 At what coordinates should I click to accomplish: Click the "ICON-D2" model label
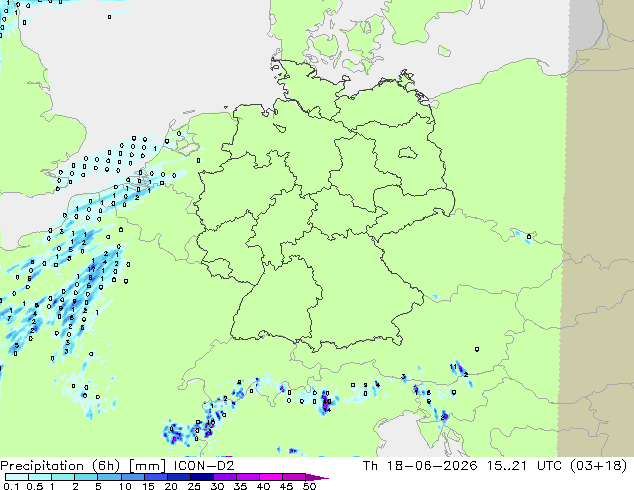pos(204,466)
